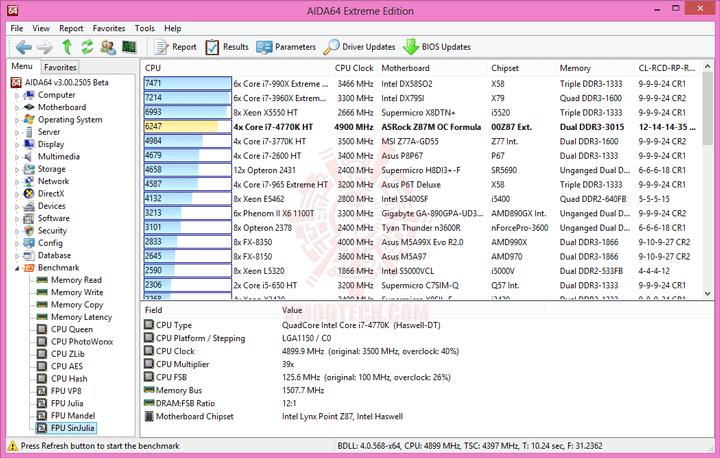Select FPU SinJulia benchmark
The image size is (720, 458).
[72, 428]
